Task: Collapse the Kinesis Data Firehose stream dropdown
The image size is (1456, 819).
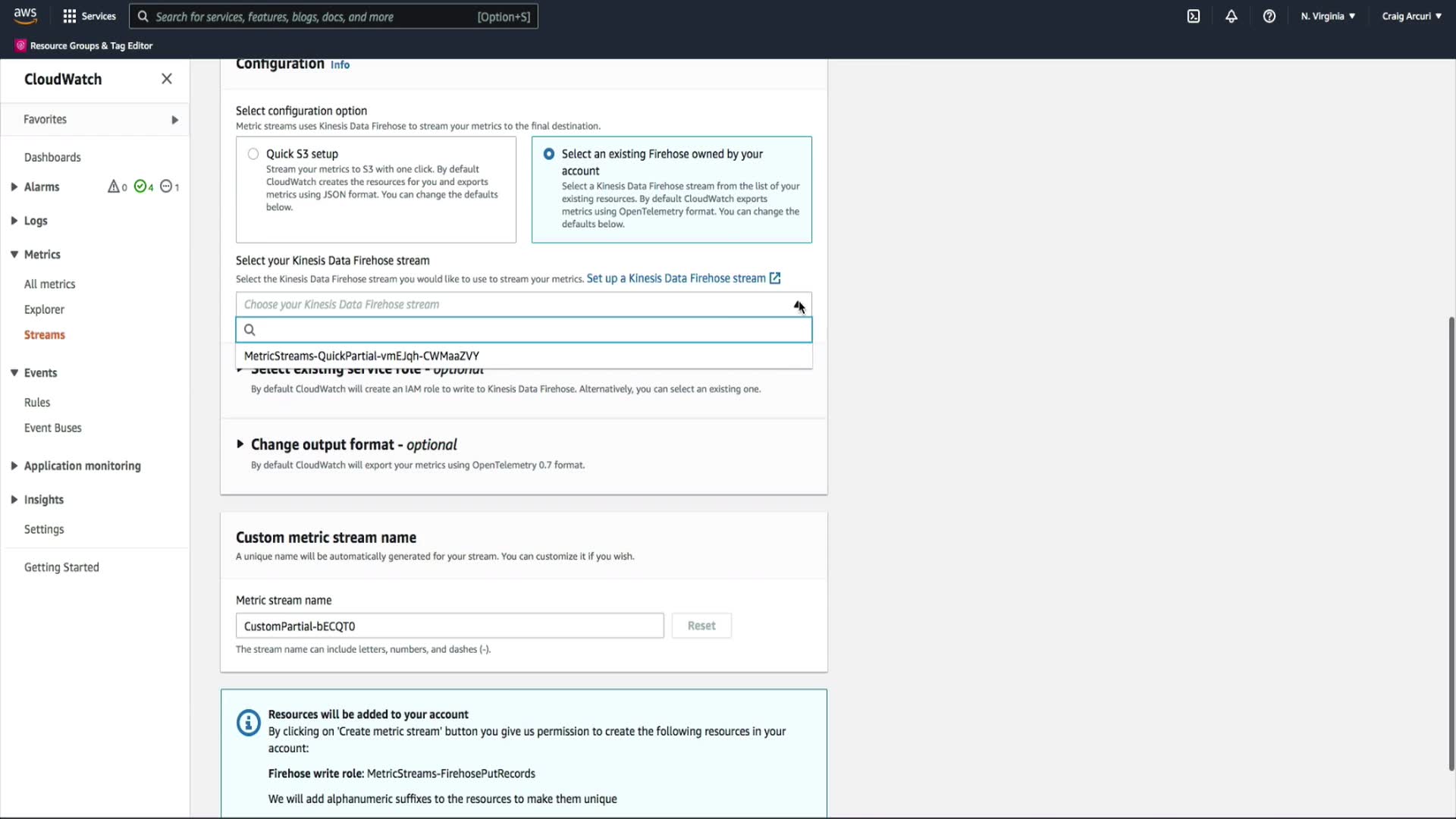Action: 799,305
